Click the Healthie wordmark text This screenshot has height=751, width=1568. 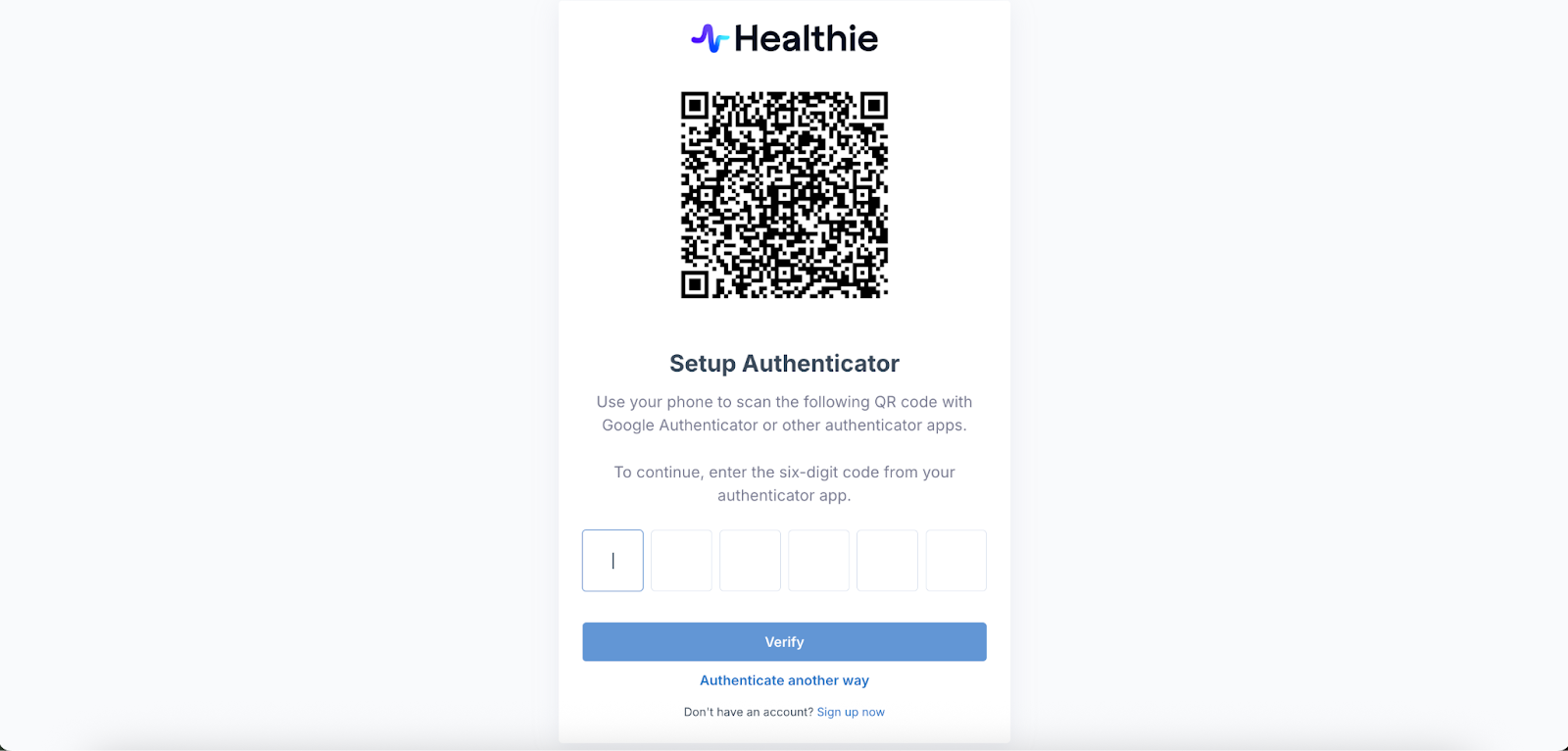coord(806,38)
